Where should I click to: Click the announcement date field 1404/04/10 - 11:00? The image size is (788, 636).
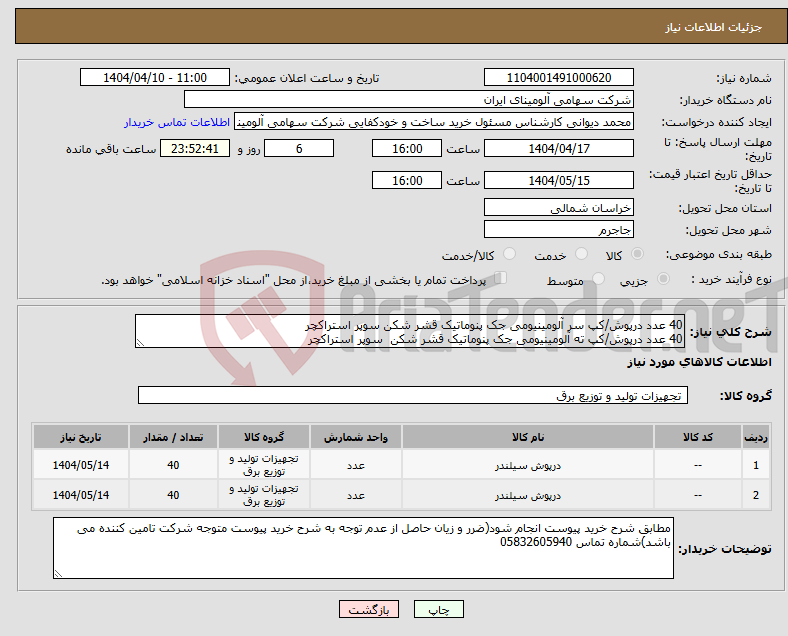click(155, 77)
